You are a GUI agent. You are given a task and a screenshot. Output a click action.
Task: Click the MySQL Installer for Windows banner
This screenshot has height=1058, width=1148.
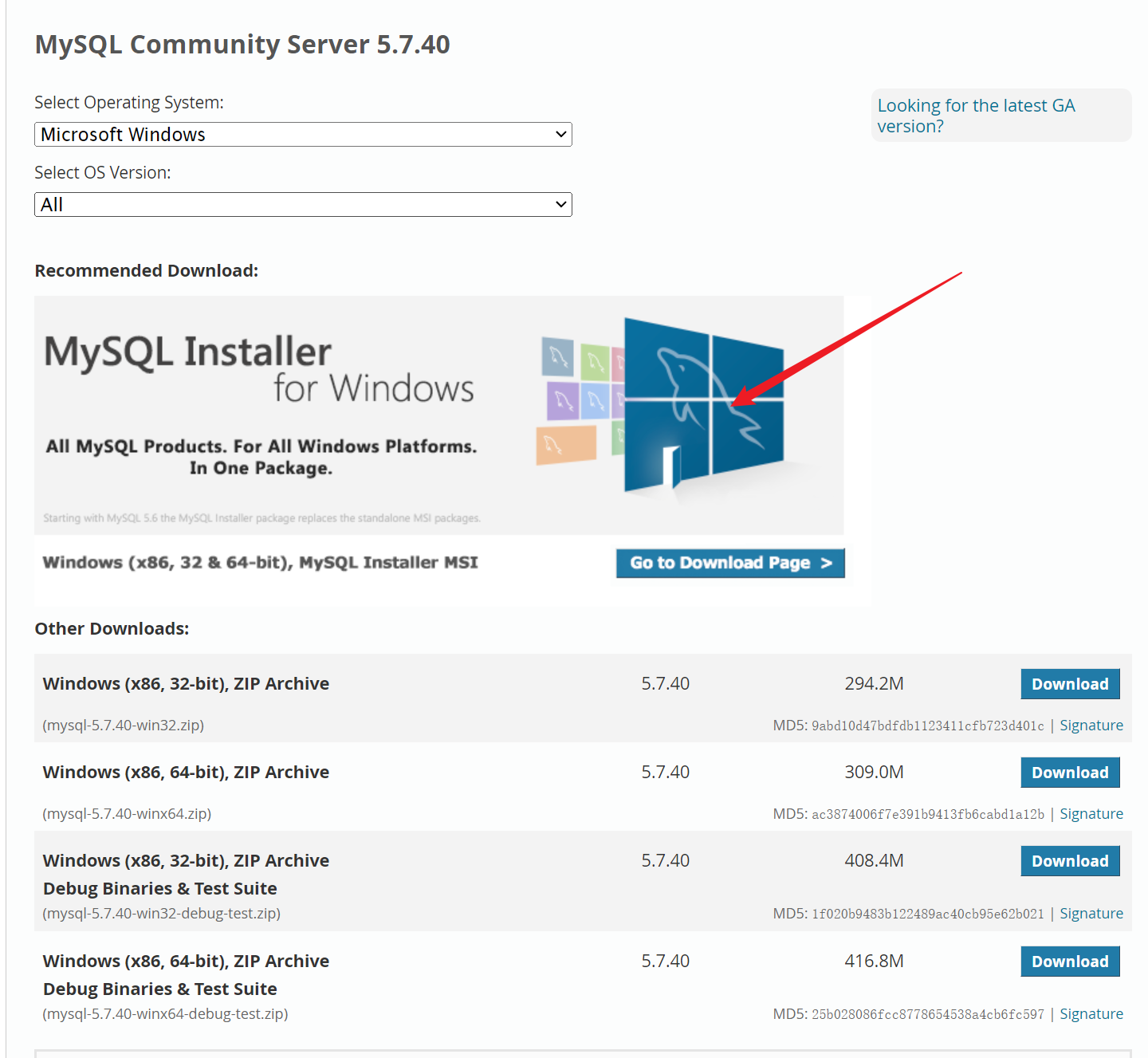click(x=438, y=415)
